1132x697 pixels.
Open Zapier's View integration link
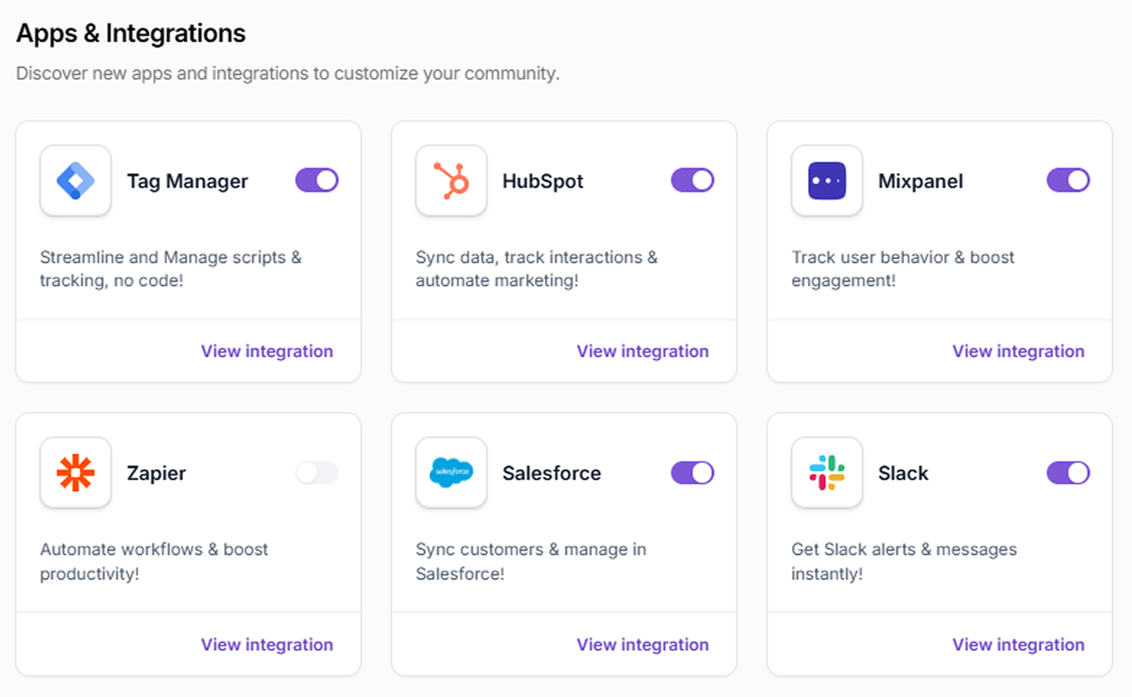[x=267, y=644]
